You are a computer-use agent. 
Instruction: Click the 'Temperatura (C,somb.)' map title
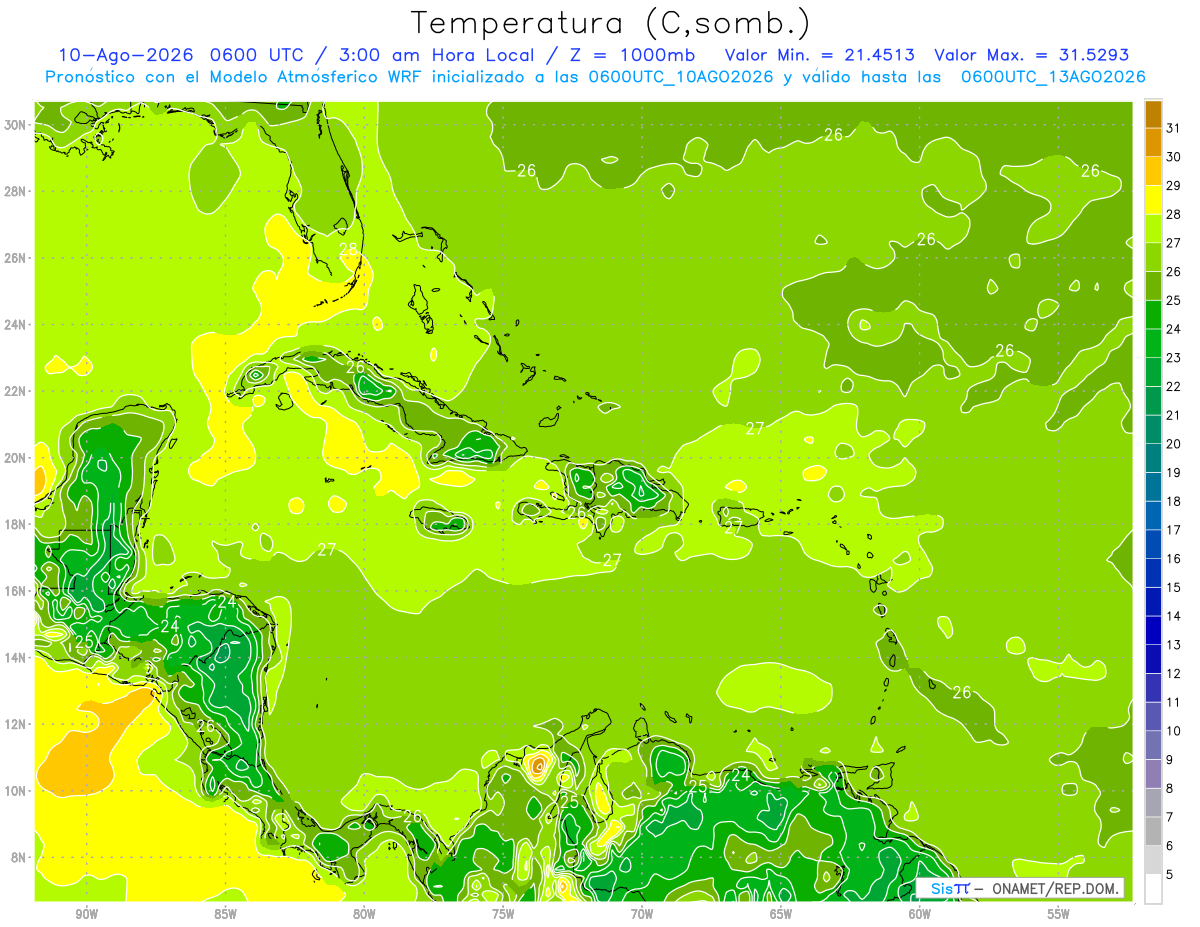click(611, 23)
